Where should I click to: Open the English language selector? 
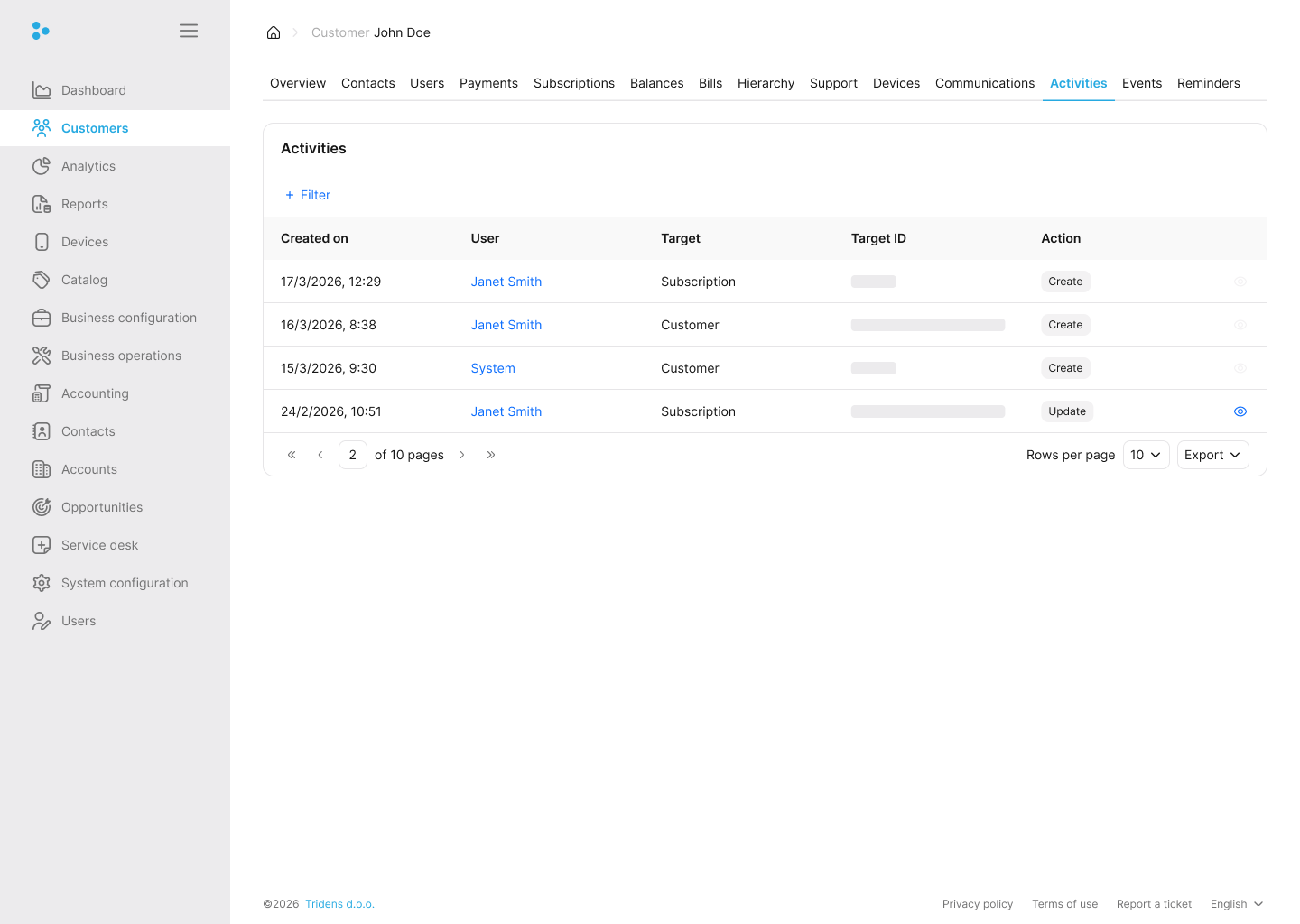pyautogui.click(x=1236, y=903)
